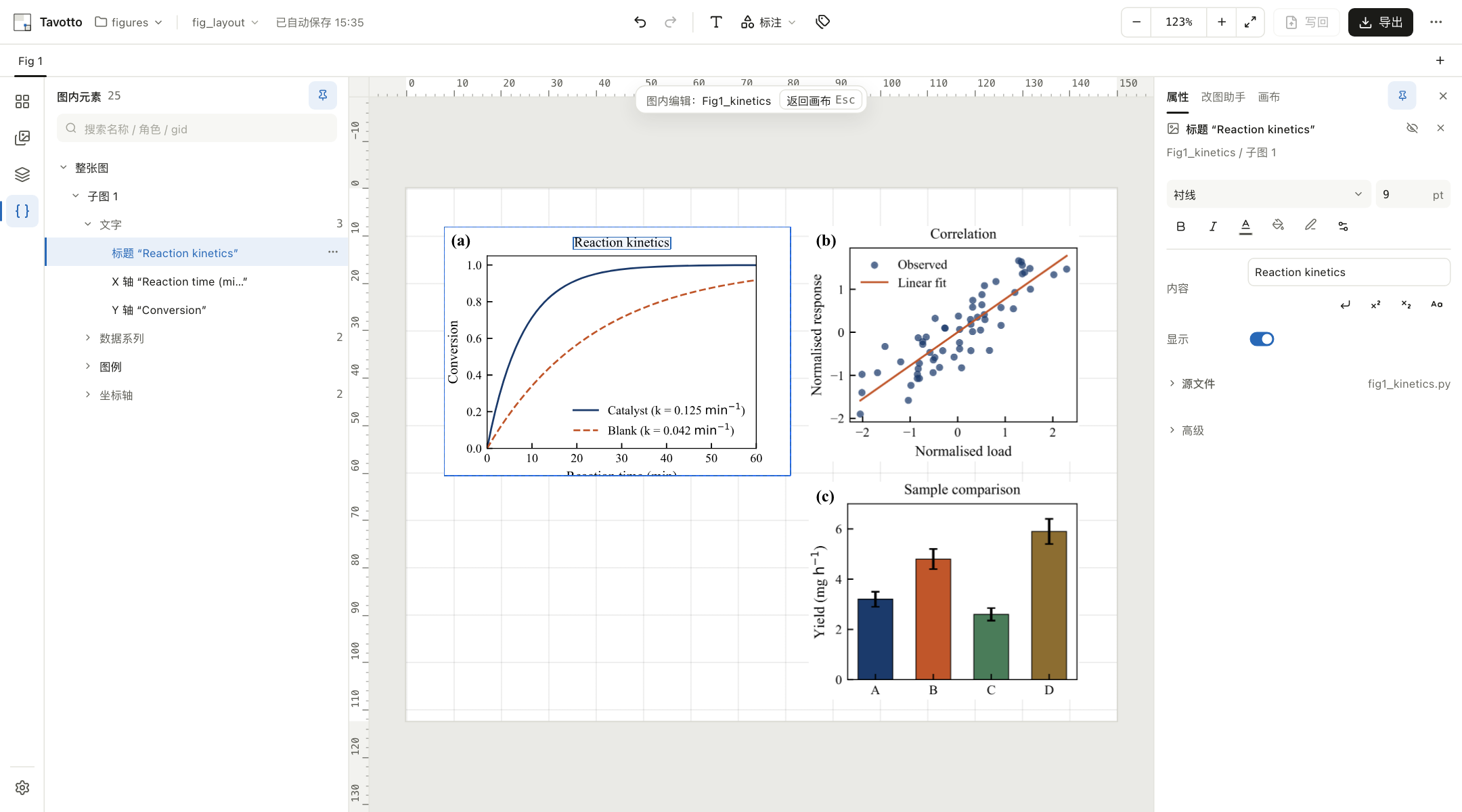Open the adjust sliders options icon
This screenshot has height=812, width=1462.
coord(1343,226)
